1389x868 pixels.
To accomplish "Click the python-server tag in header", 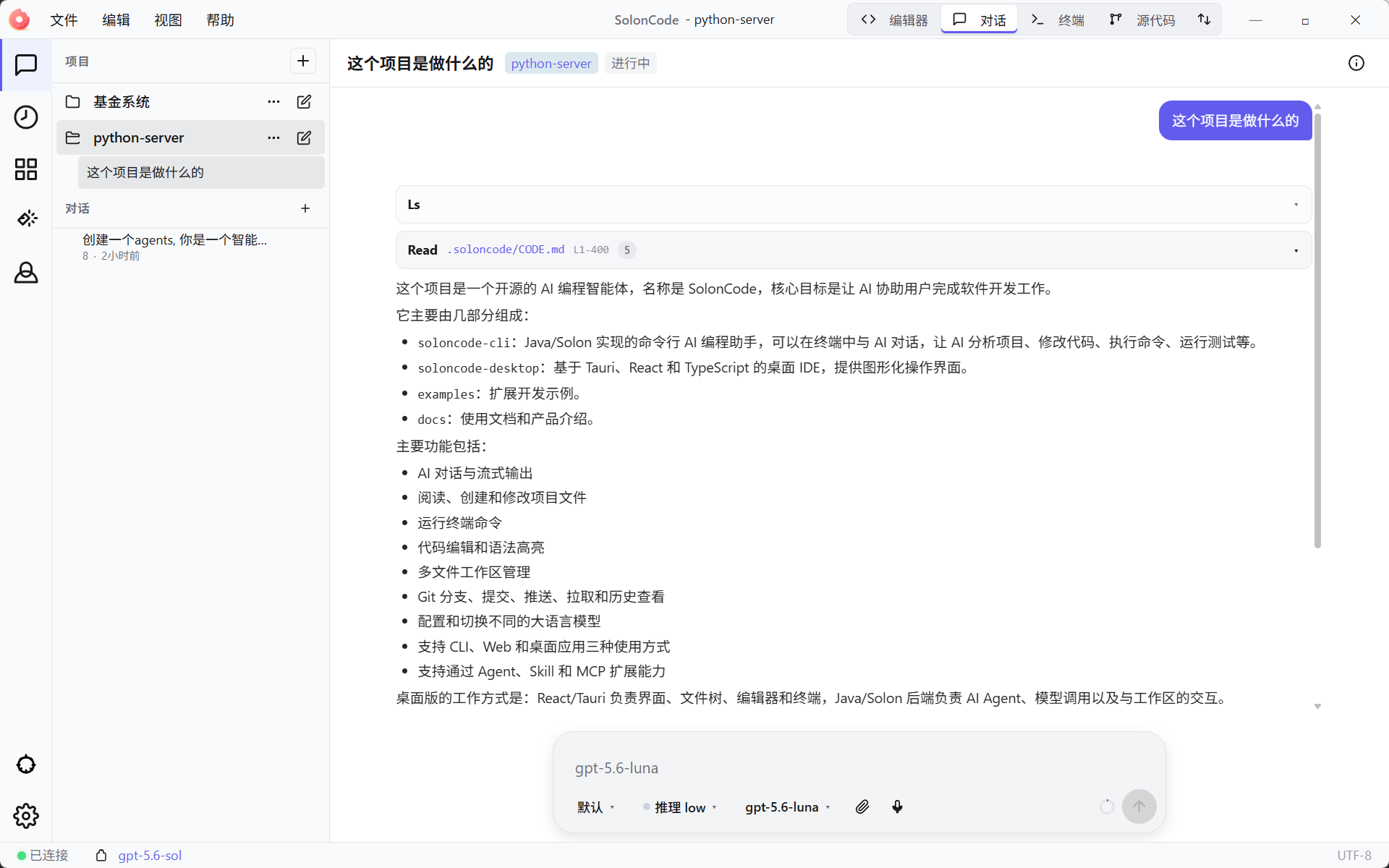I will pyautogui.click(x=551, y=64).
